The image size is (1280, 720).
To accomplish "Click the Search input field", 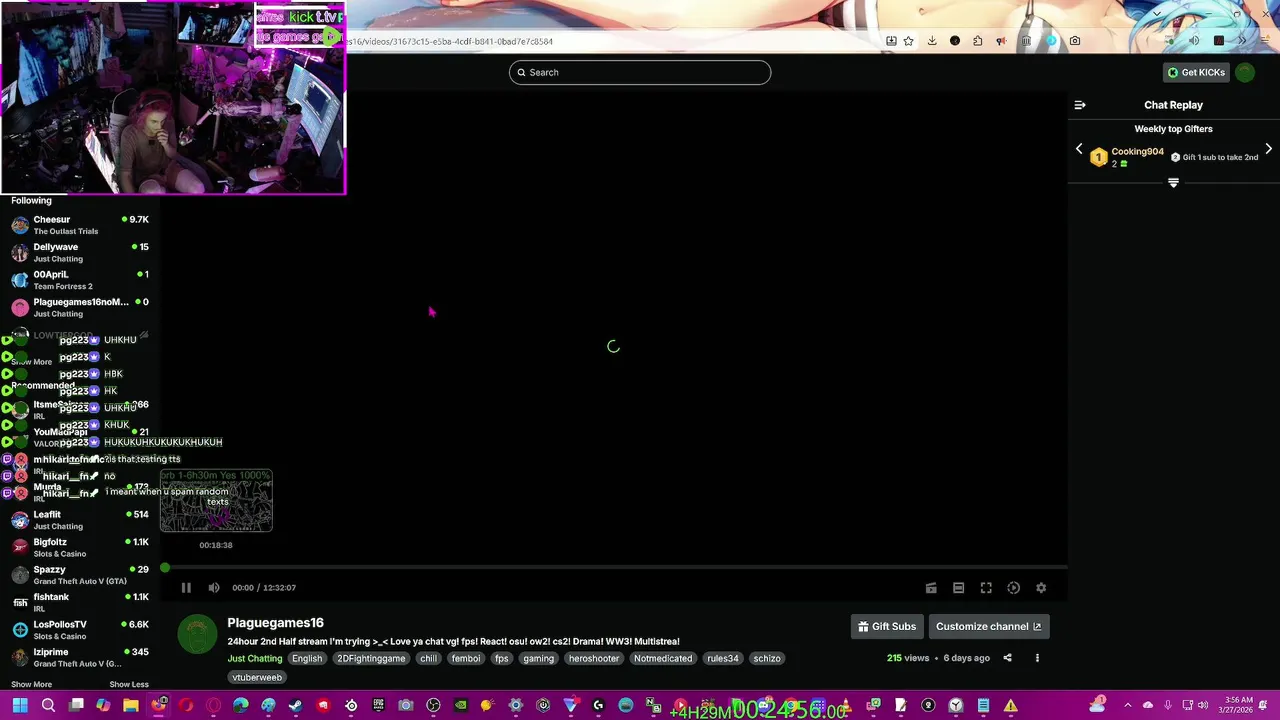I will (x=640, y=72).
